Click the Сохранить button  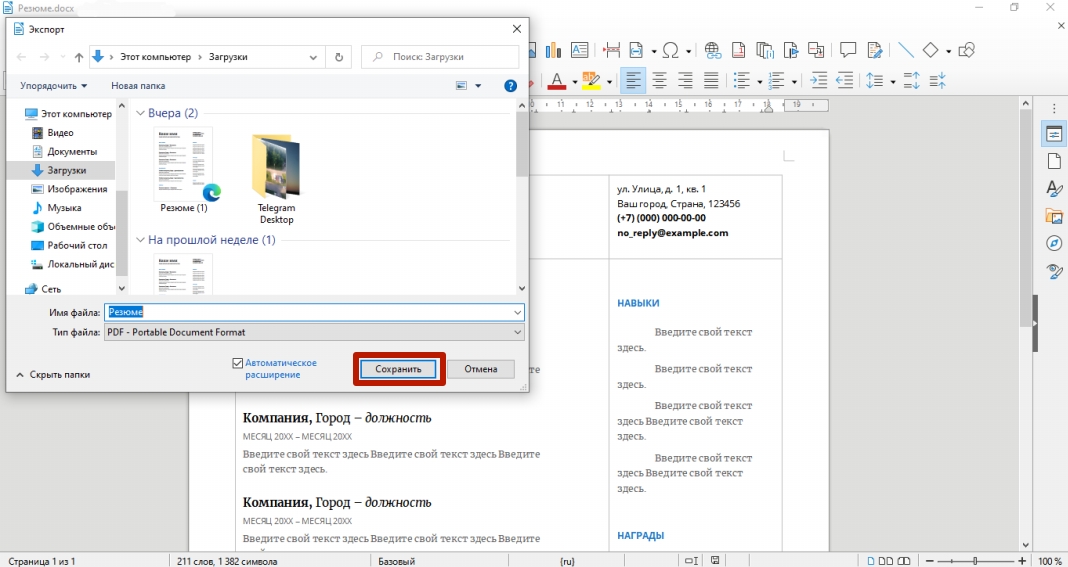coord(399,369)
